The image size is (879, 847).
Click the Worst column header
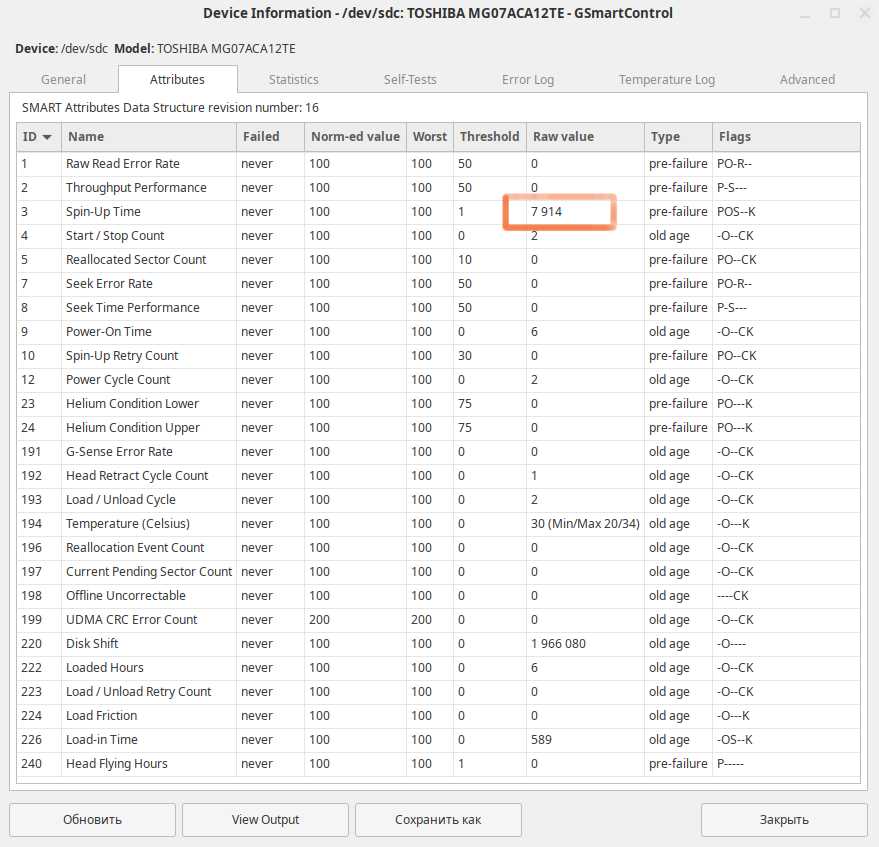[x=430, y=137]
